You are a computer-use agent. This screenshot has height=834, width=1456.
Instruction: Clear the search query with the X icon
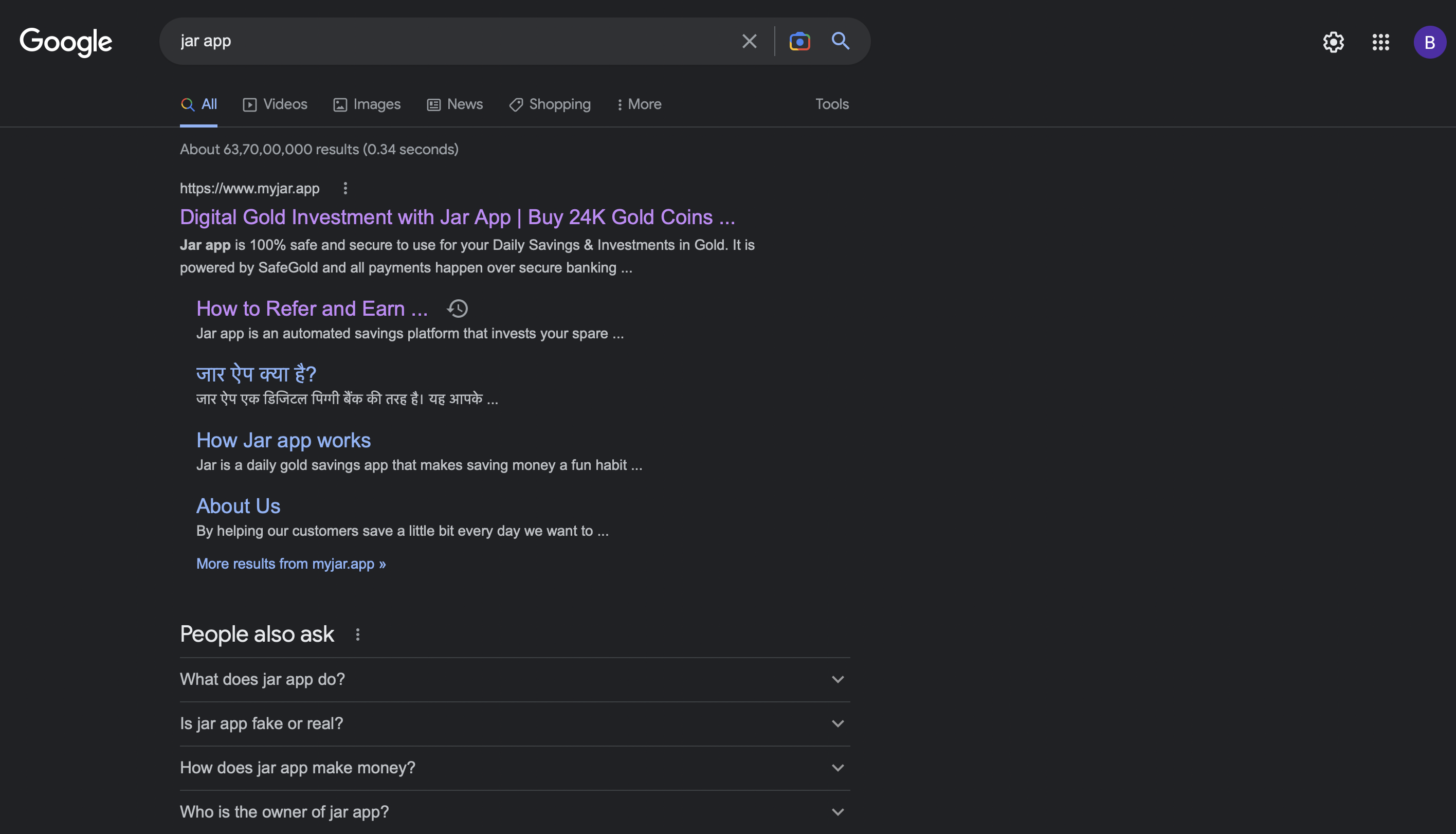click(x=749, y=41)
